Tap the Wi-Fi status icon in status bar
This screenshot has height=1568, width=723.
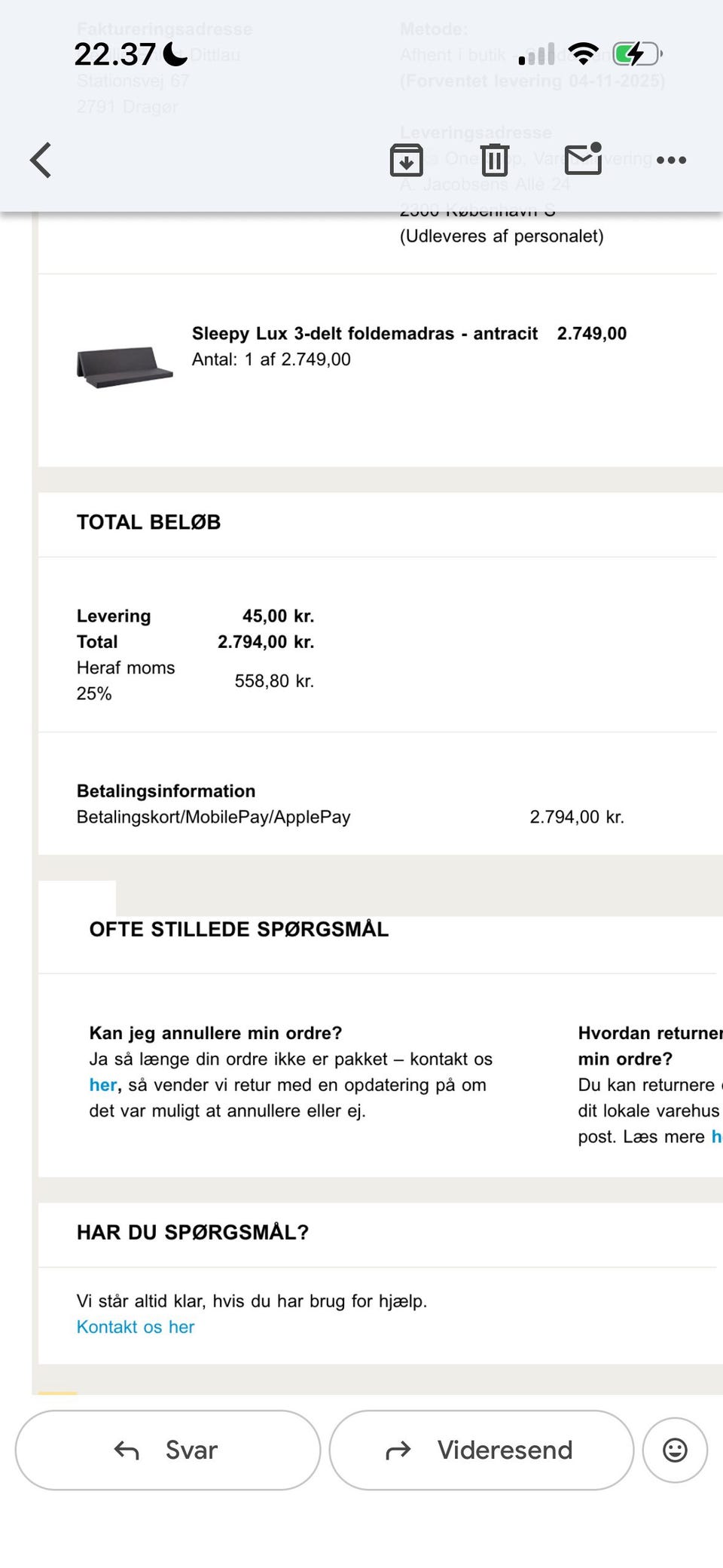coord(583,53)
